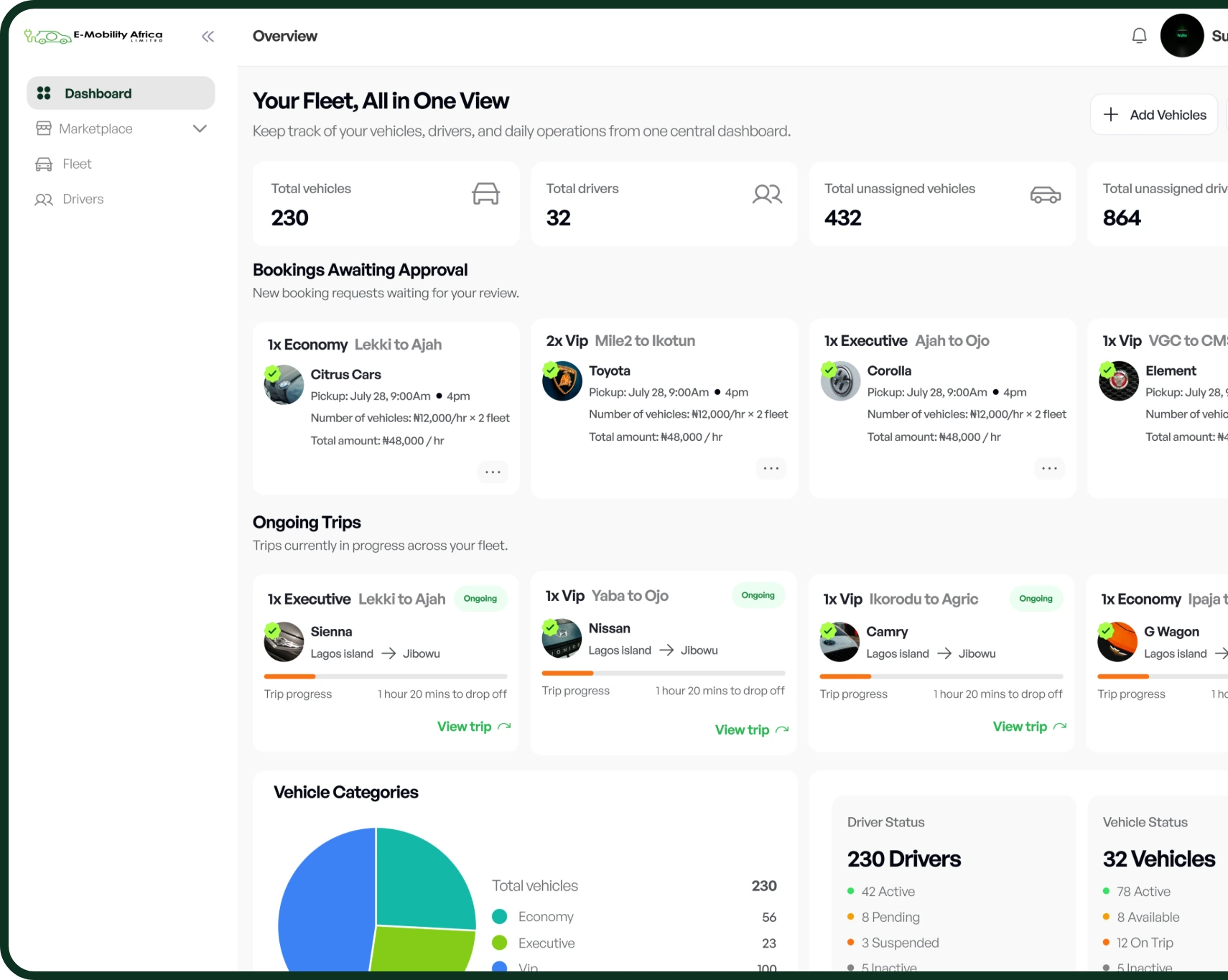1228x980 pixels.
Task: Click the Camry vehicle avatar
Action: pos(839,642)
